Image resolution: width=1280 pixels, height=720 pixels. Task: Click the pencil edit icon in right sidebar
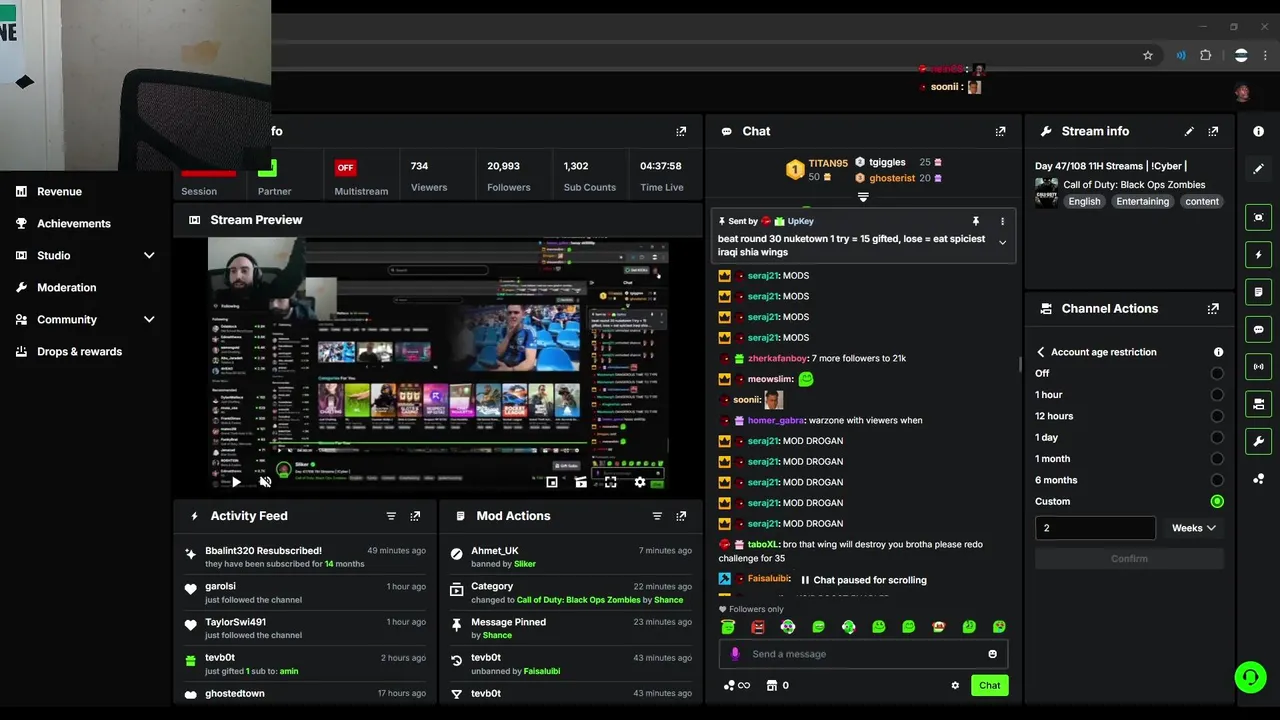click(x=1258, y=169)
